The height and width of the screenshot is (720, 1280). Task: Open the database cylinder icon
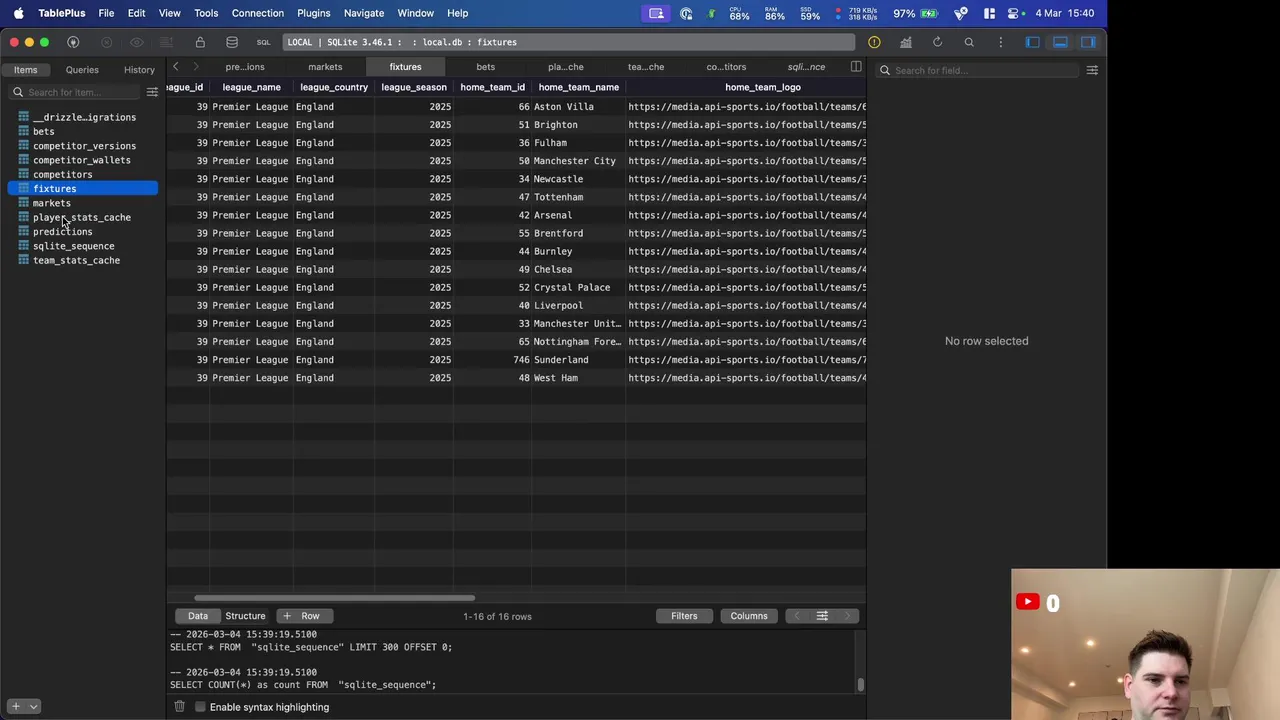(232, 42)
